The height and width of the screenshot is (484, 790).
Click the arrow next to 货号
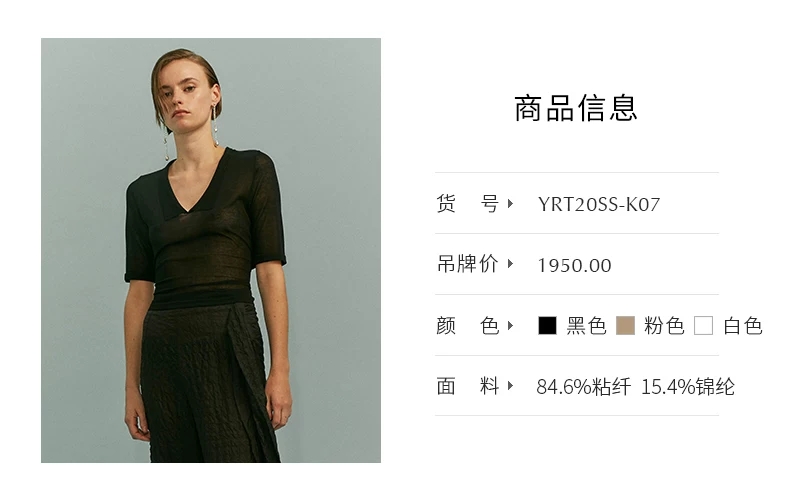point(510,203)
